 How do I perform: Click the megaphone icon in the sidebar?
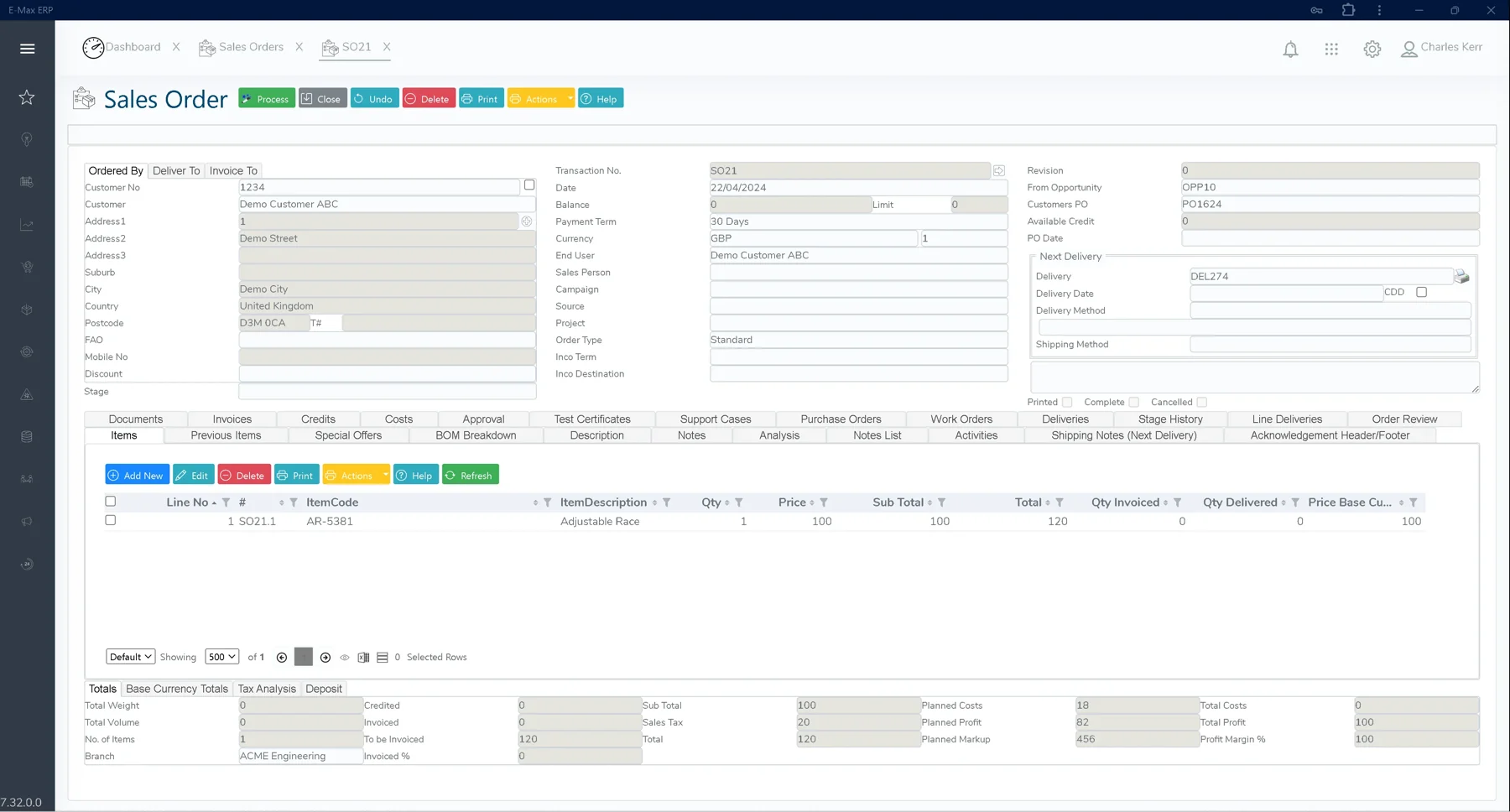pyautogui.click(x=27, y=521)
